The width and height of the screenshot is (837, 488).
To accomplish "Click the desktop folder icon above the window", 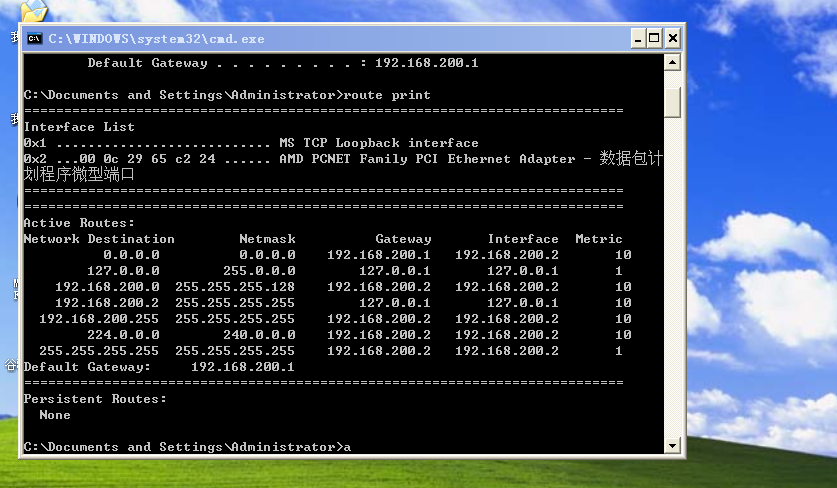I will point(34,11).
